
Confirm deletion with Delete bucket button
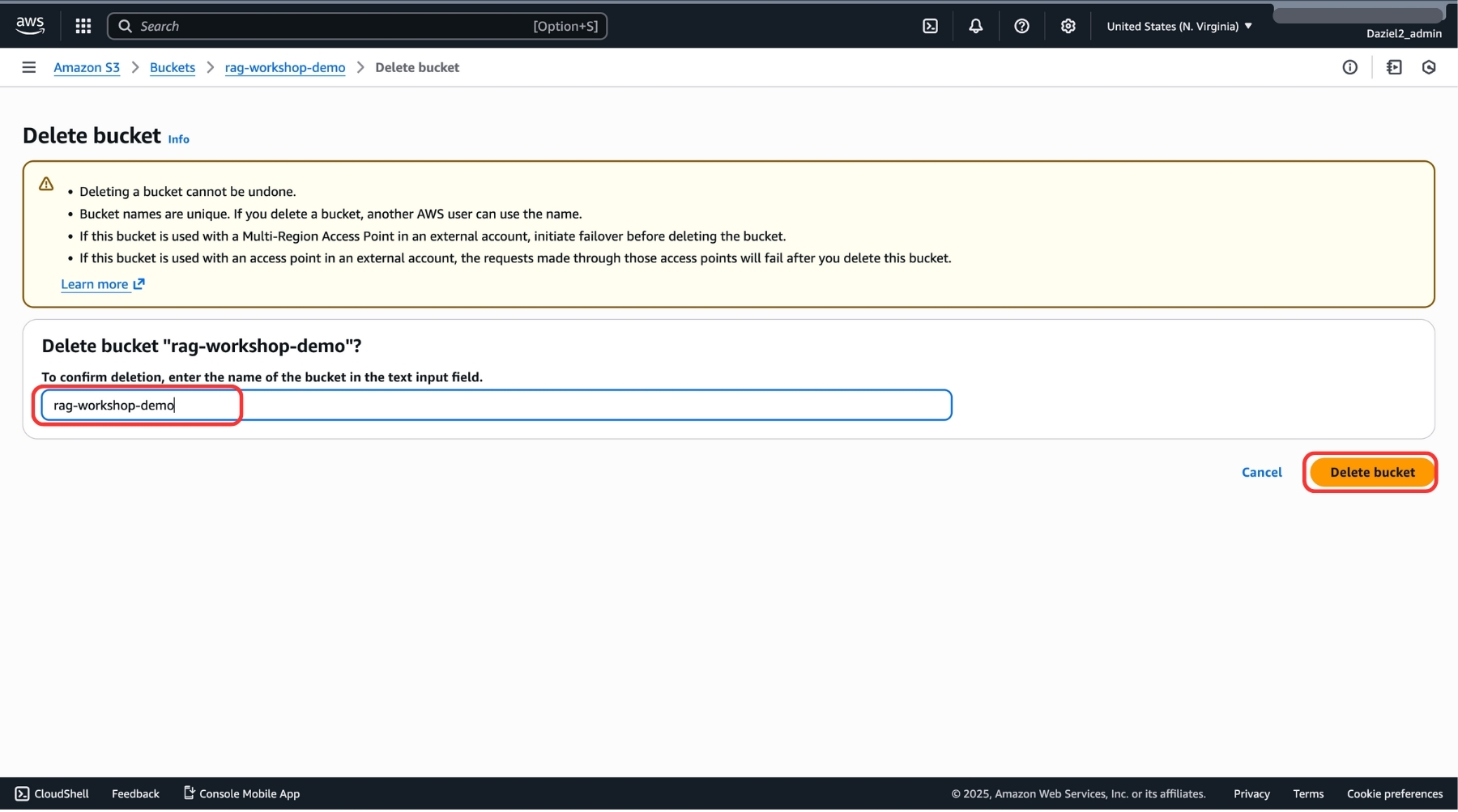click(x=1370, y=472)
